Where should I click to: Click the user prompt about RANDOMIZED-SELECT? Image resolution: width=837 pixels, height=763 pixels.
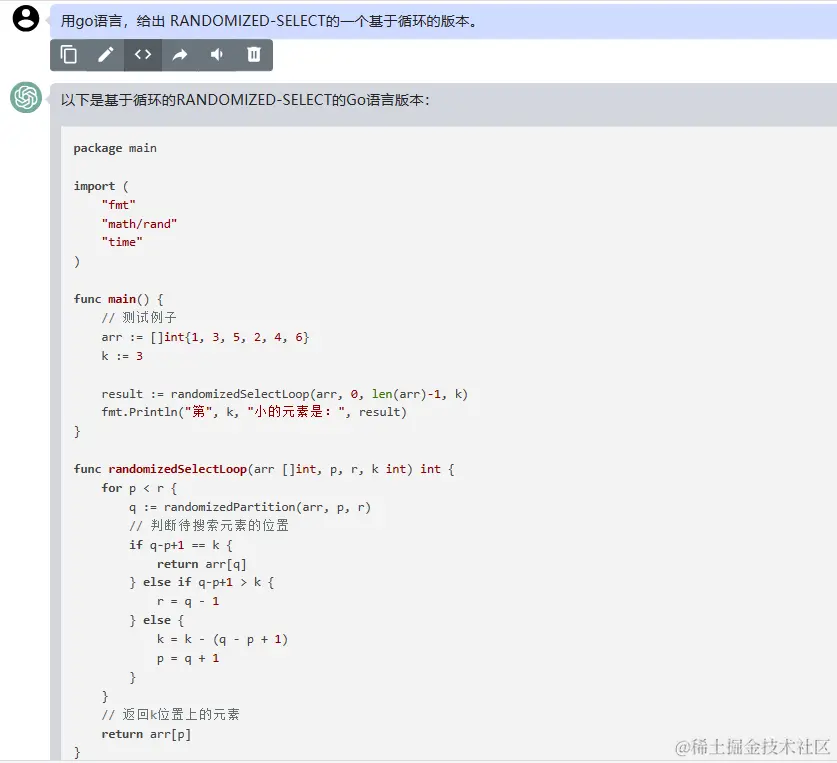point(269,21)
